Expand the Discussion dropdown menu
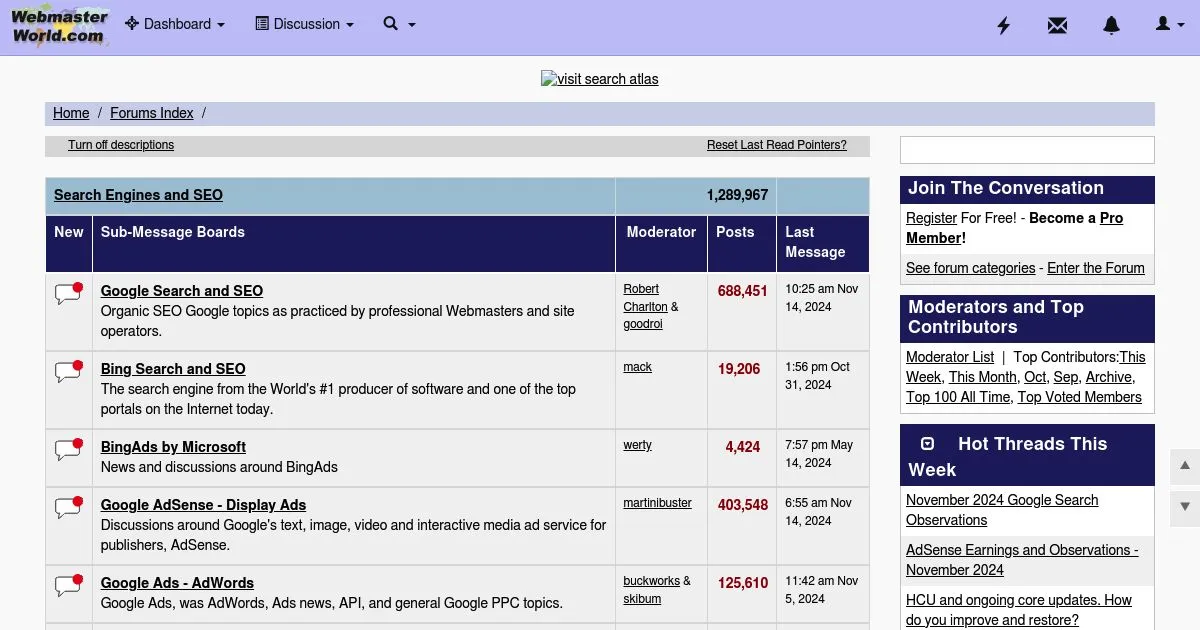 point(305,24)
